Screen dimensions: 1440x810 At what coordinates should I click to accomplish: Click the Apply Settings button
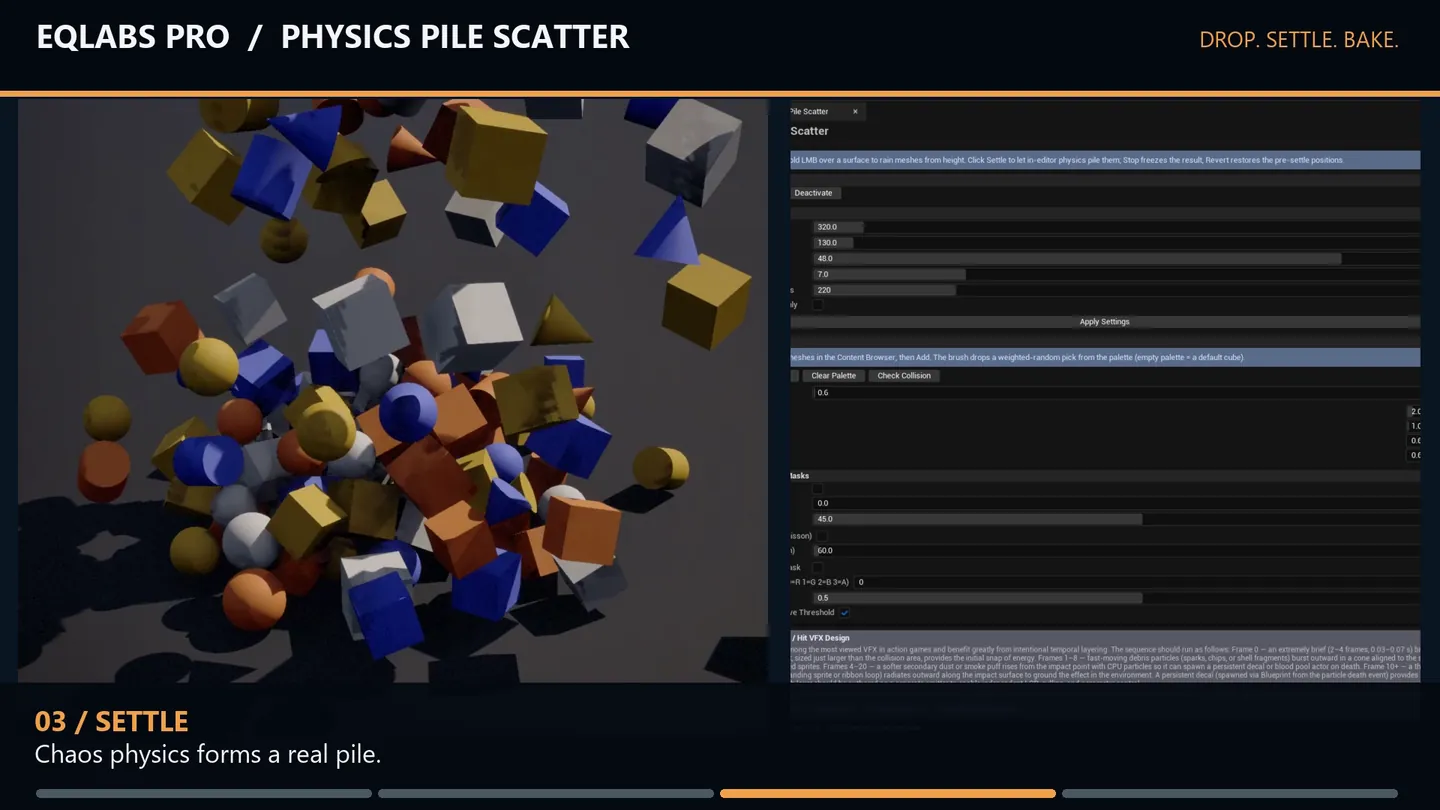pos(1104,322)
